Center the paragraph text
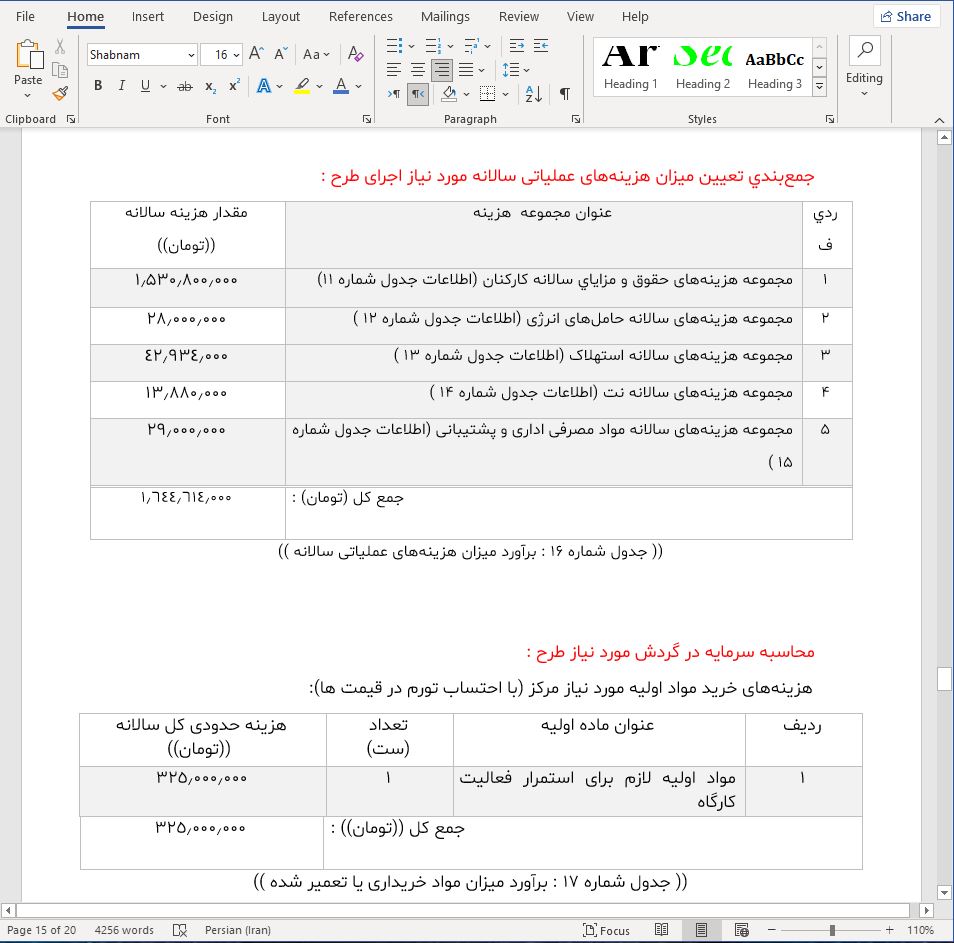The image size is (954, 943). 418,70
